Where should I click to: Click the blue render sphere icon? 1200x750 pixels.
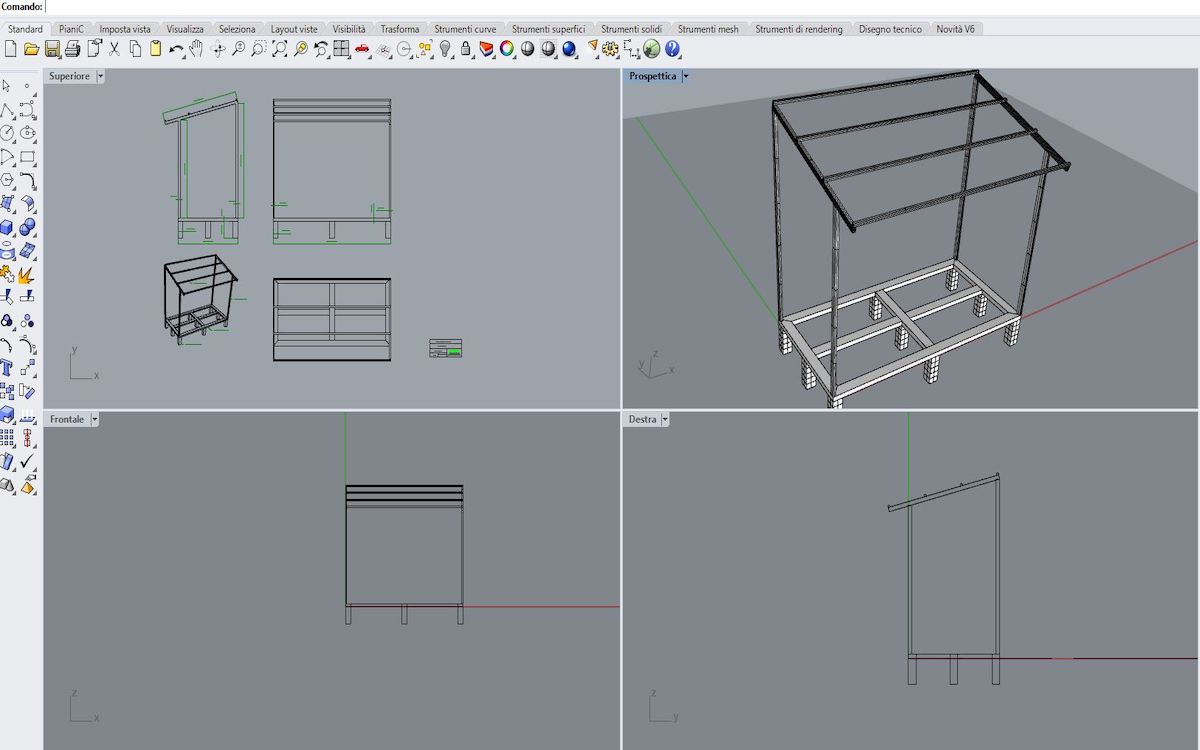[569, 48]
